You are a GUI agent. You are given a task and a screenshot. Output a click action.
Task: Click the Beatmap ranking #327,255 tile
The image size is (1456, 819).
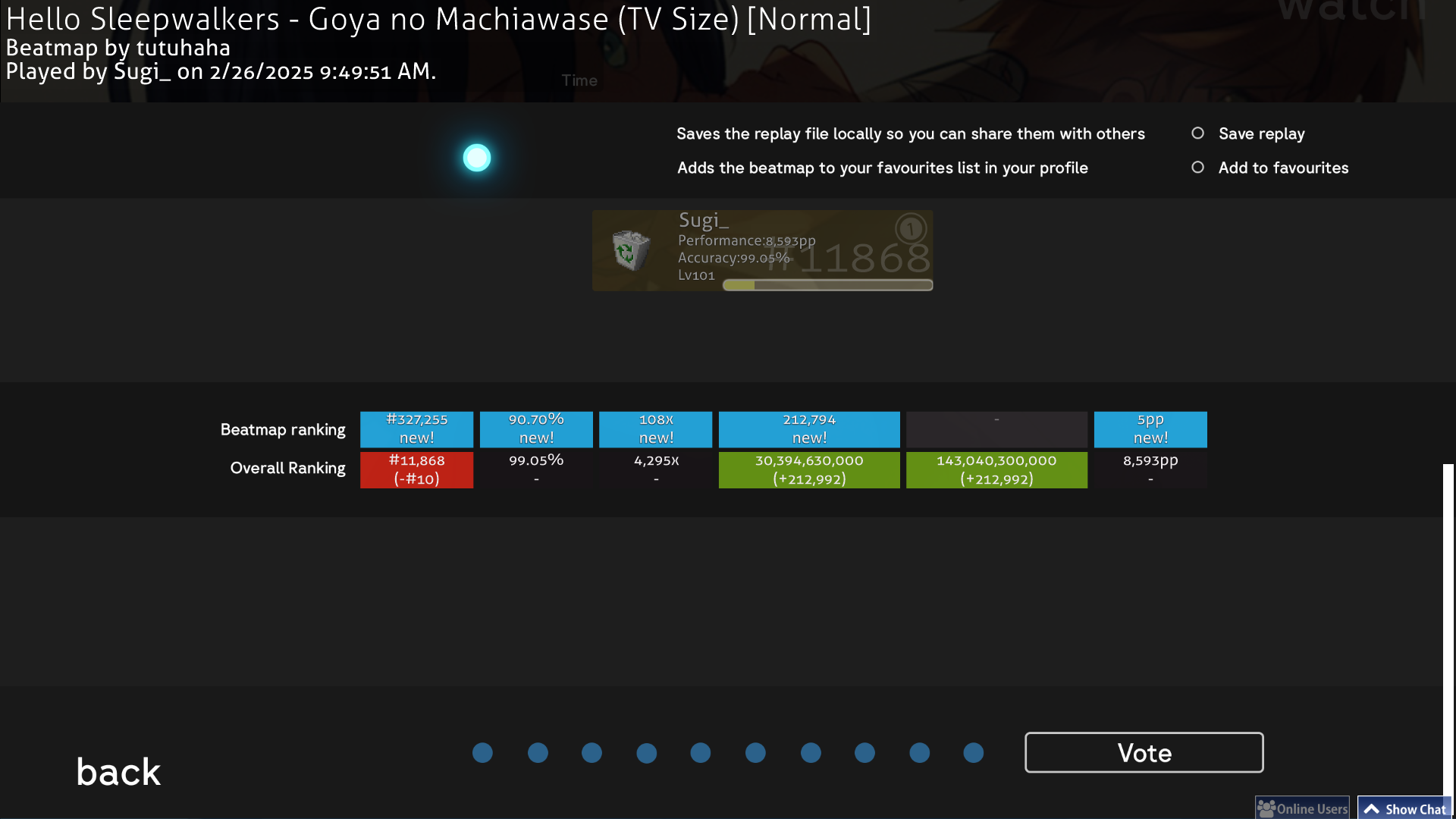pyautogui.click(x=416, y=429)
